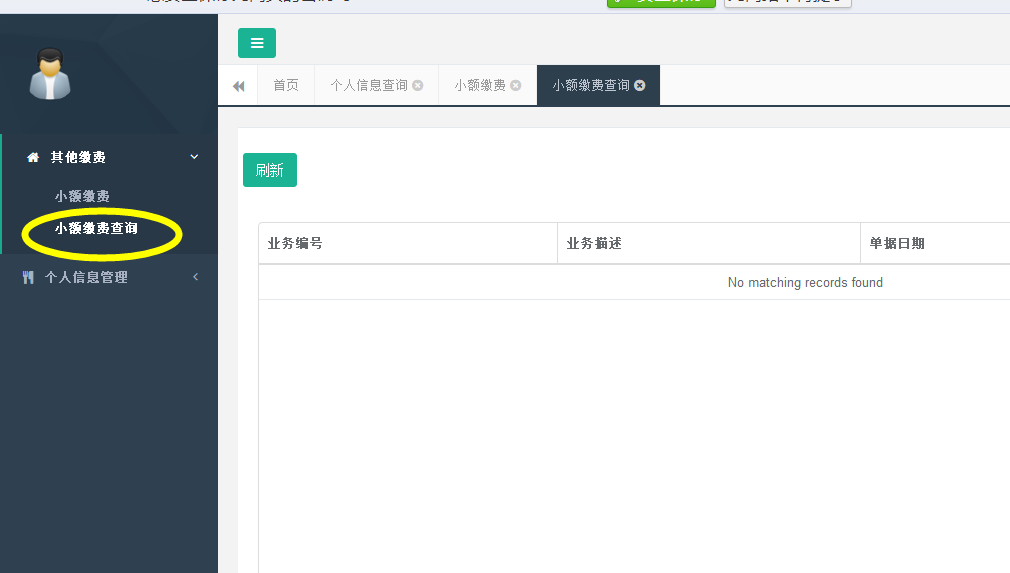Click the home icon beside 其他缴费
Viewport: 1010px width, 573px height.
pyautogui.click(x=33, y=157)
